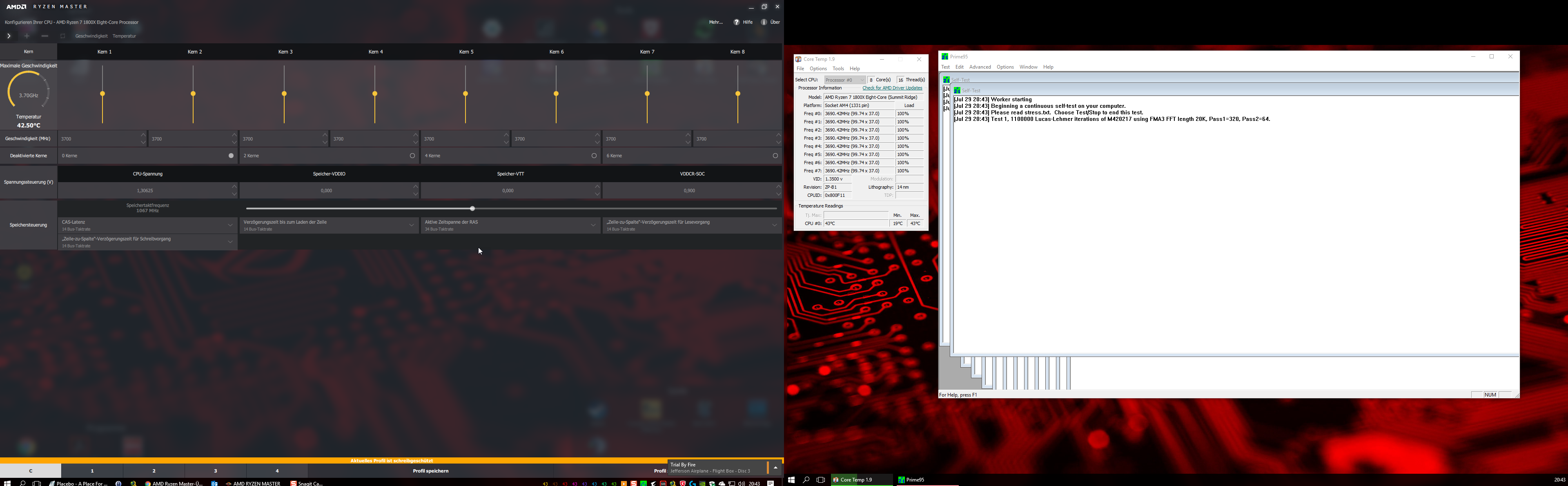Click the front Self-Test window icon in Prime95
Viewport: 1568px width, 486px height.
pyautogui.click(x=958, y=90)
